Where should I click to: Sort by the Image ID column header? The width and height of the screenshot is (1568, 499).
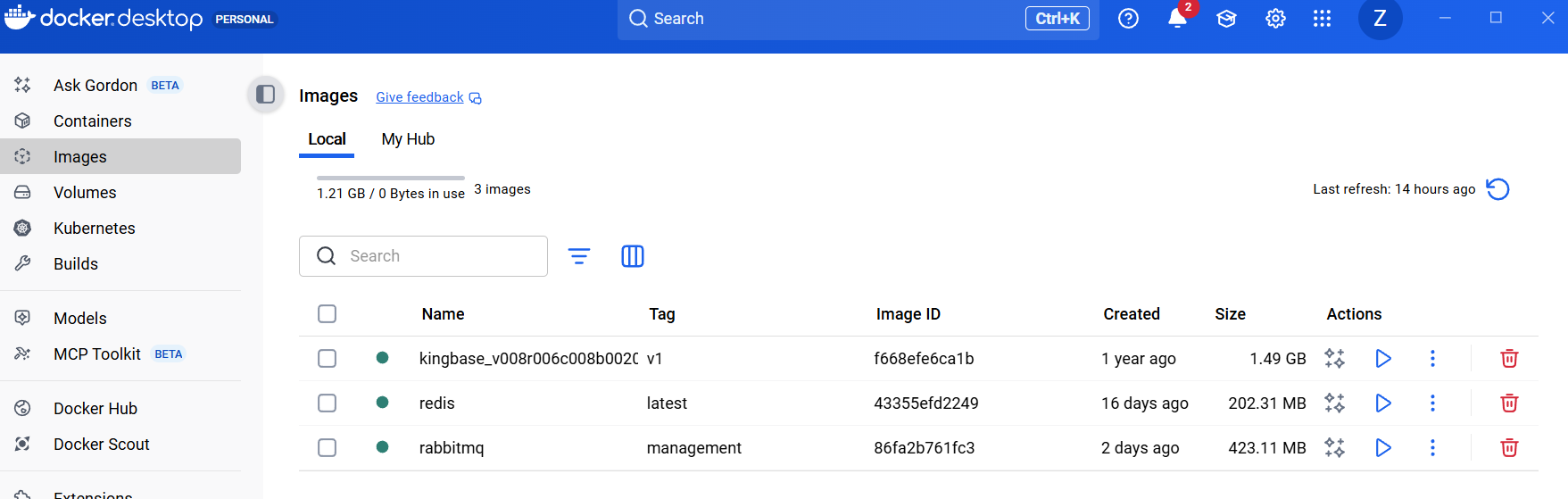pyautogui.click(x=908, y=314)
